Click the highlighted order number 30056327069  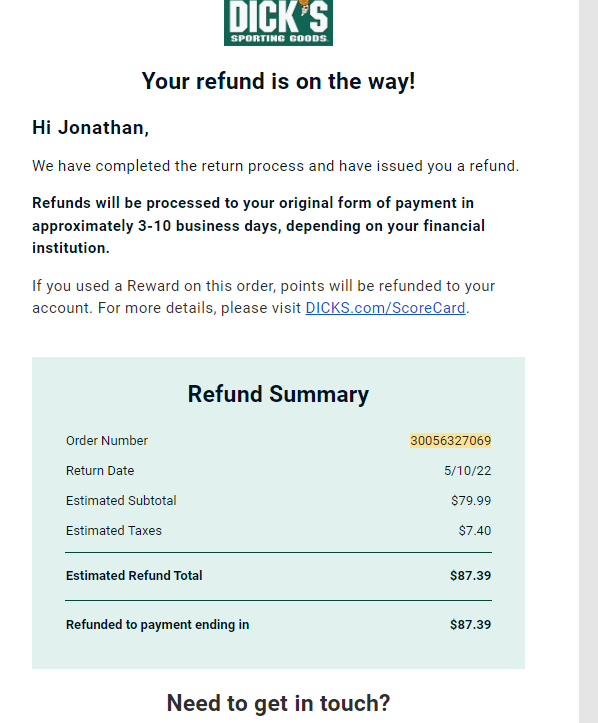coord(450,440)
